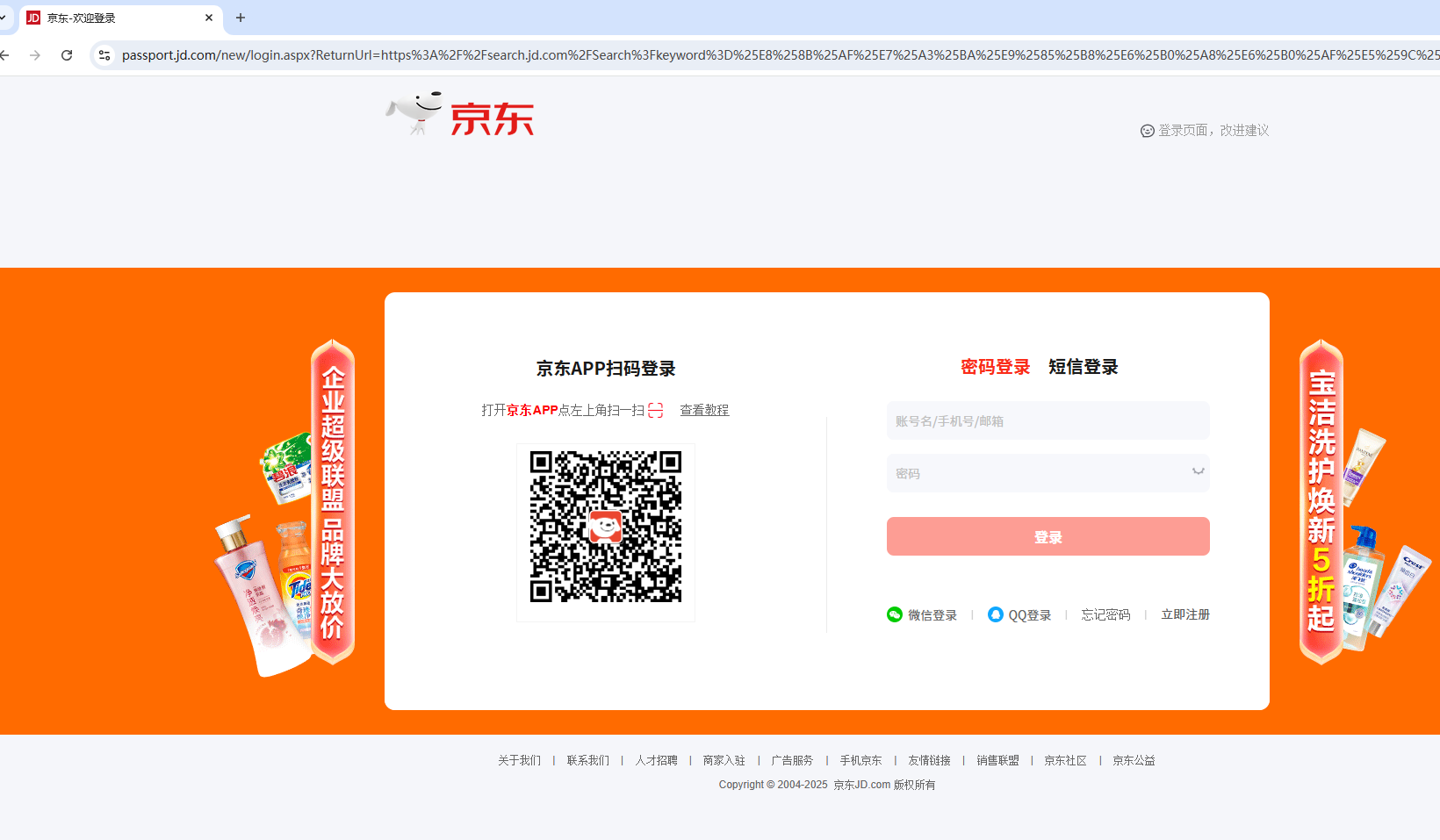The height and width of the screenshot is (840, 1440).
Task: Click the WeChat login icon
Action: pos(895,614)
